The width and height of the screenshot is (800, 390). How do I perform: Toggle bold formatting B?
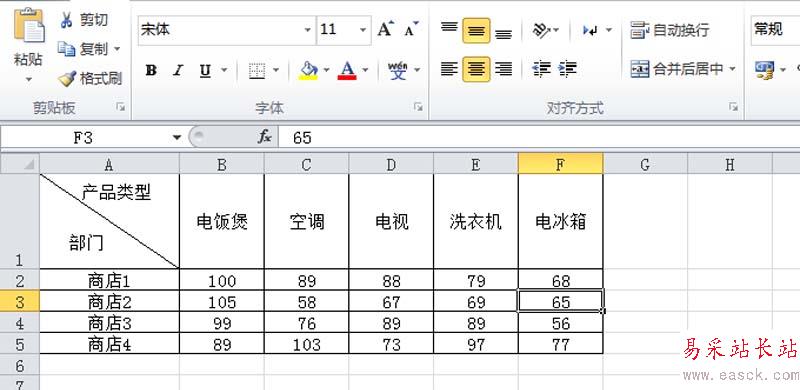pyautogui.click(x=151, y=70)
